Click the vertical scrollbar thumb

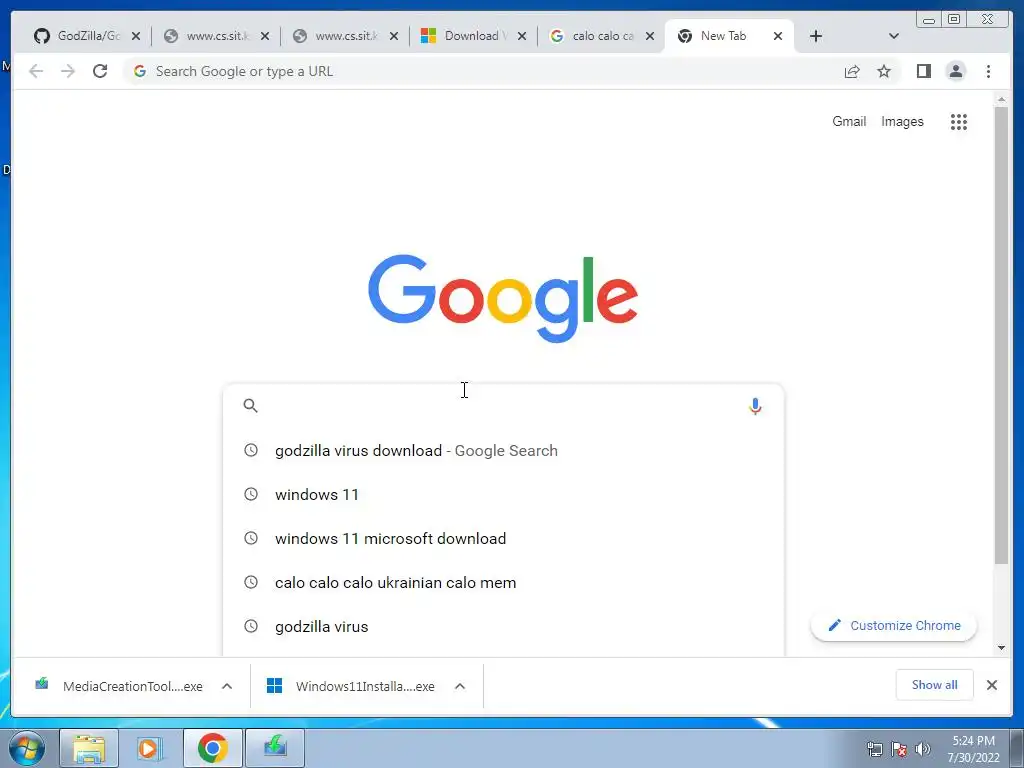point(1001,336)
